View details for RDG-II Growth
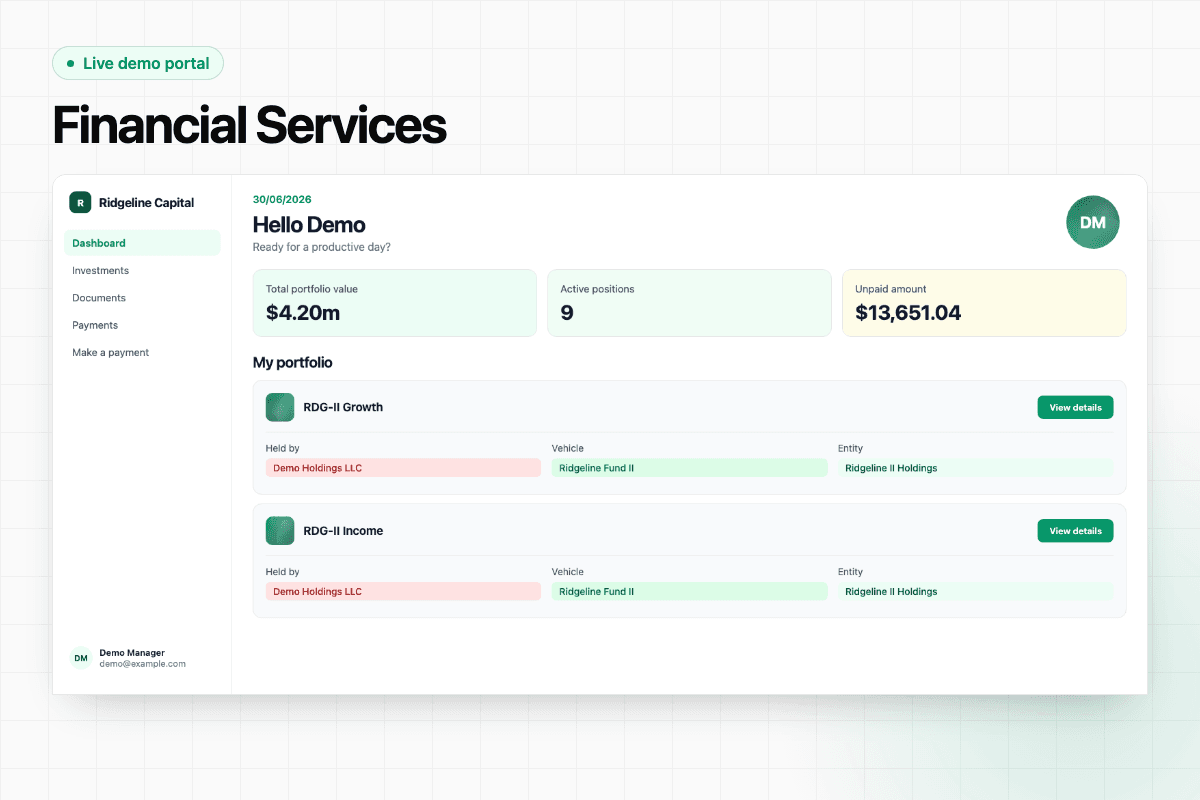 tap(1075, 407)
